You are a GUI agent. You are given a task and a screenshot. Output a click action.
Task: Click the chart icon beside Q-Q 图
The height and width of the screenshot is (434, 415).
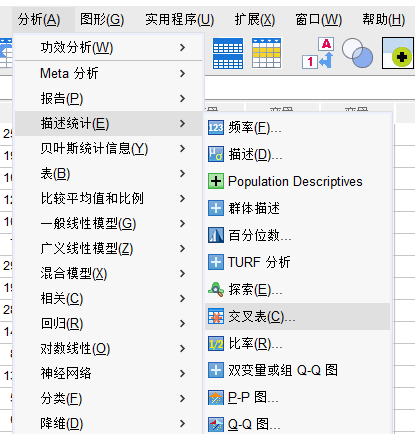[x=216, y=424]
